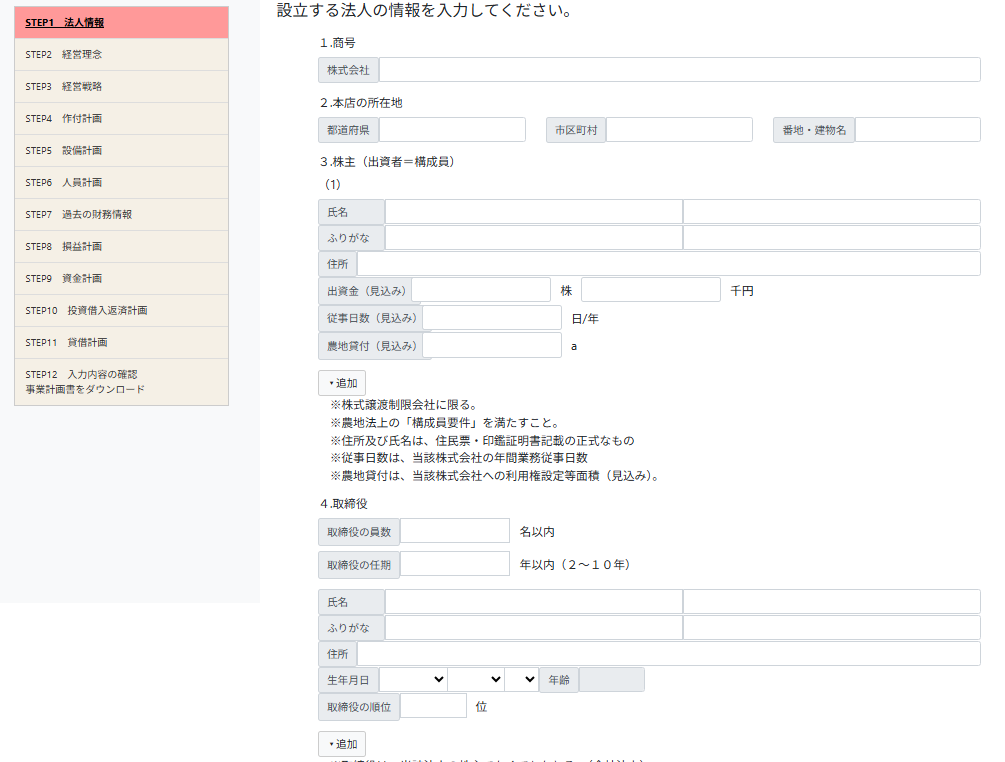The width and height of the screenshot is (1005, 762).
Task: Select STEP7 過去の財務情報 in the sidebar
Action: (x=79, y=214)
